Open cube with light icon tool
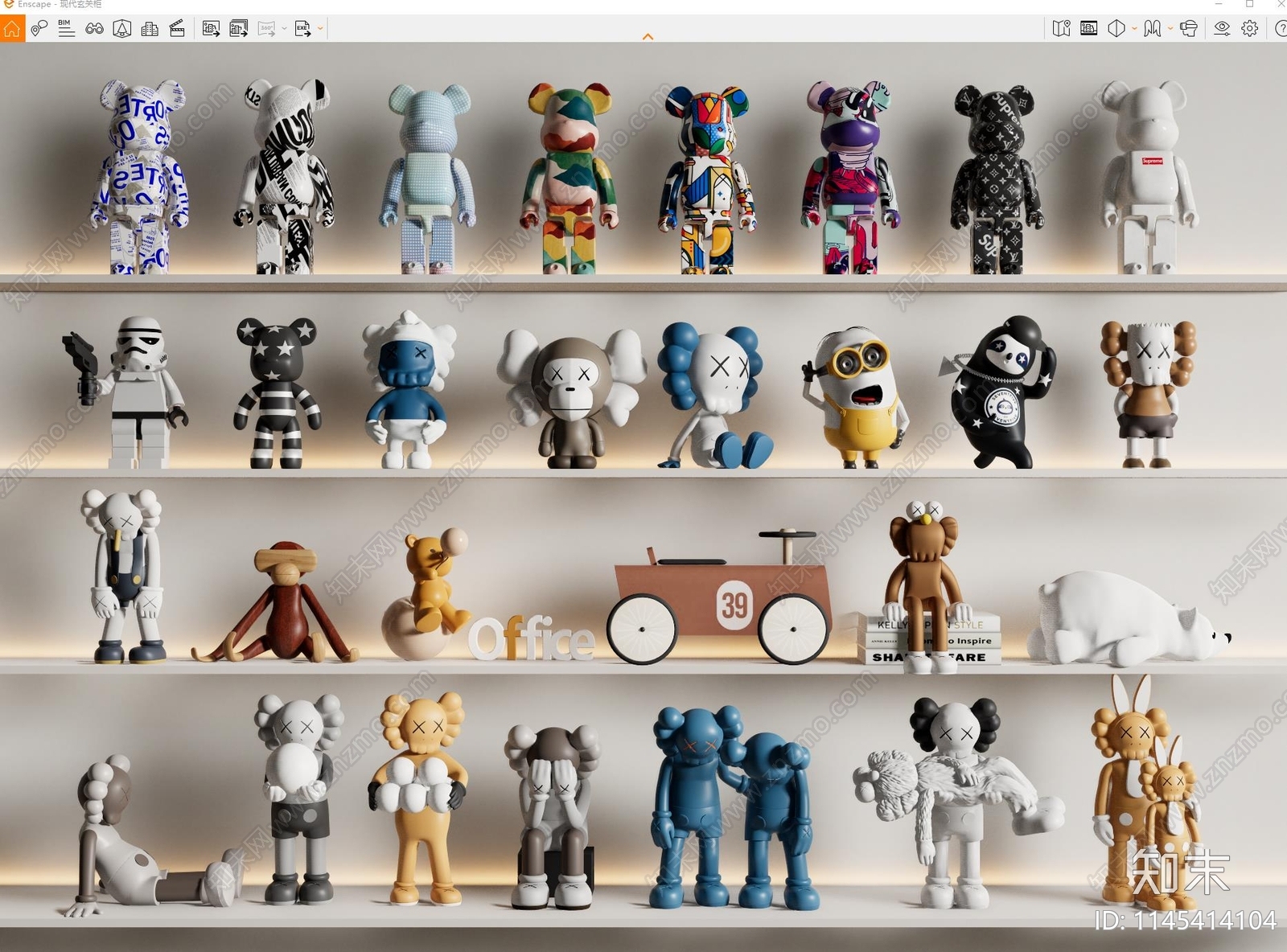Image resolution: width=1287 pixels, height=952 pixels. coord(122,29)
